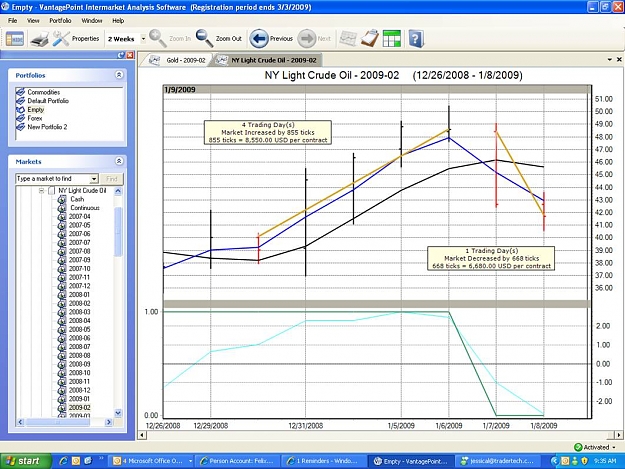Click the markets tree scroll right arrow
Image resolution: width=625 pixels, height=469 pixels.
pyautogui.click(x=108, y=422)
